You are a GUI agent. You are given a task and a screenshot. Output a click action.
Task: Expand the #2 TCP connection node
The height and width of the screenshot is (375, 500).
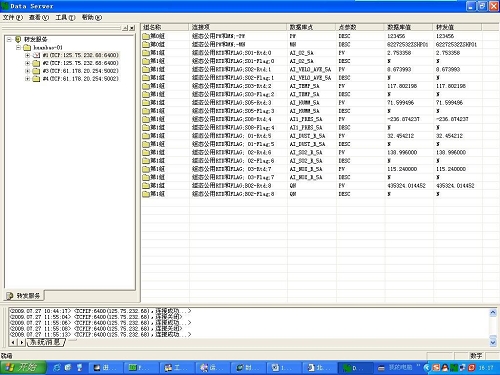pos(28,63)
